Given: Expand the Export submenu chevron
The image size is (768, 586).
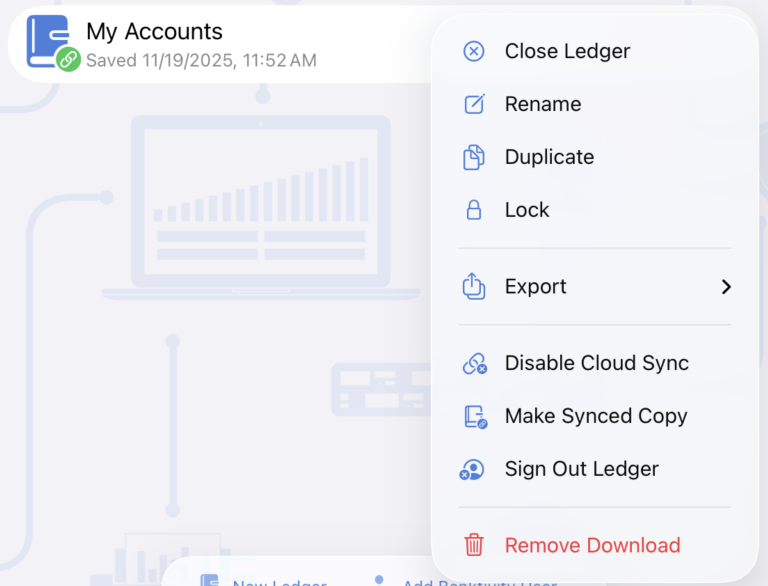Looking at the screenshot, I should click(x=726, y=287).
